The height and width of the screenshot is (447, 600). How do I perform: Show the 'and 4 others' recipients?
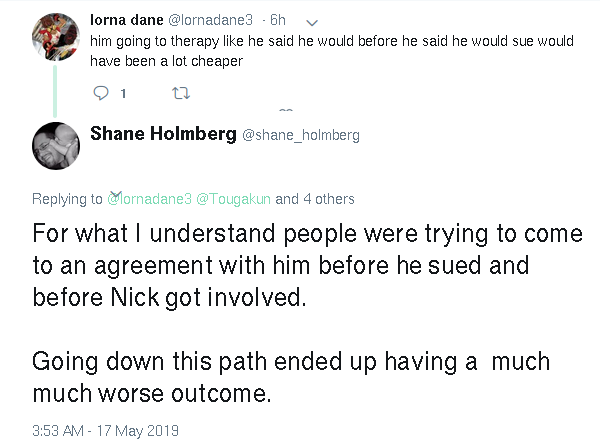pos(315,199)
